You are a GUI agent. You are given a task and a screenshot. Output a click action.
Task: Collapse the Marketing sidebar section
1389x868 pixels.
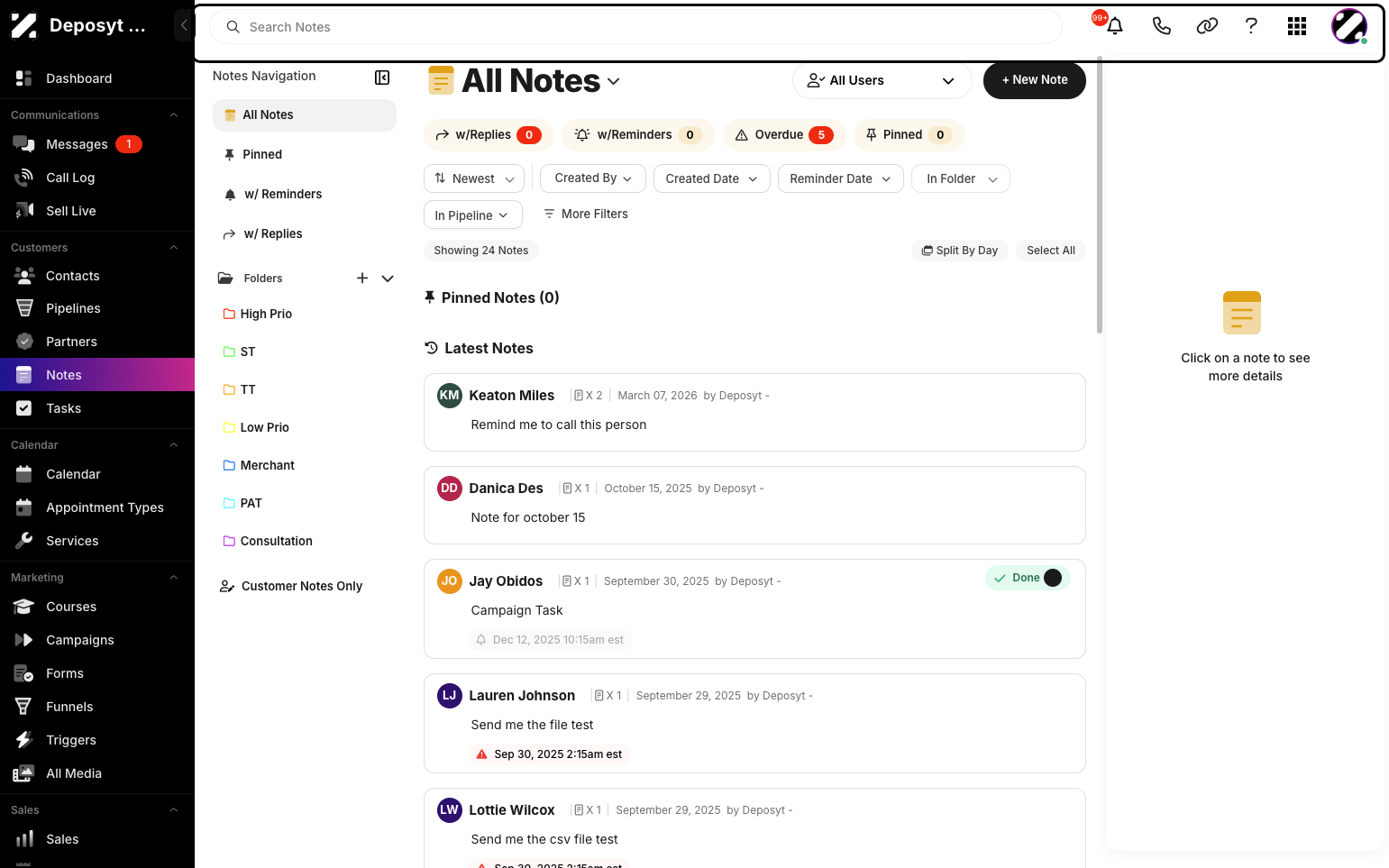174,577
